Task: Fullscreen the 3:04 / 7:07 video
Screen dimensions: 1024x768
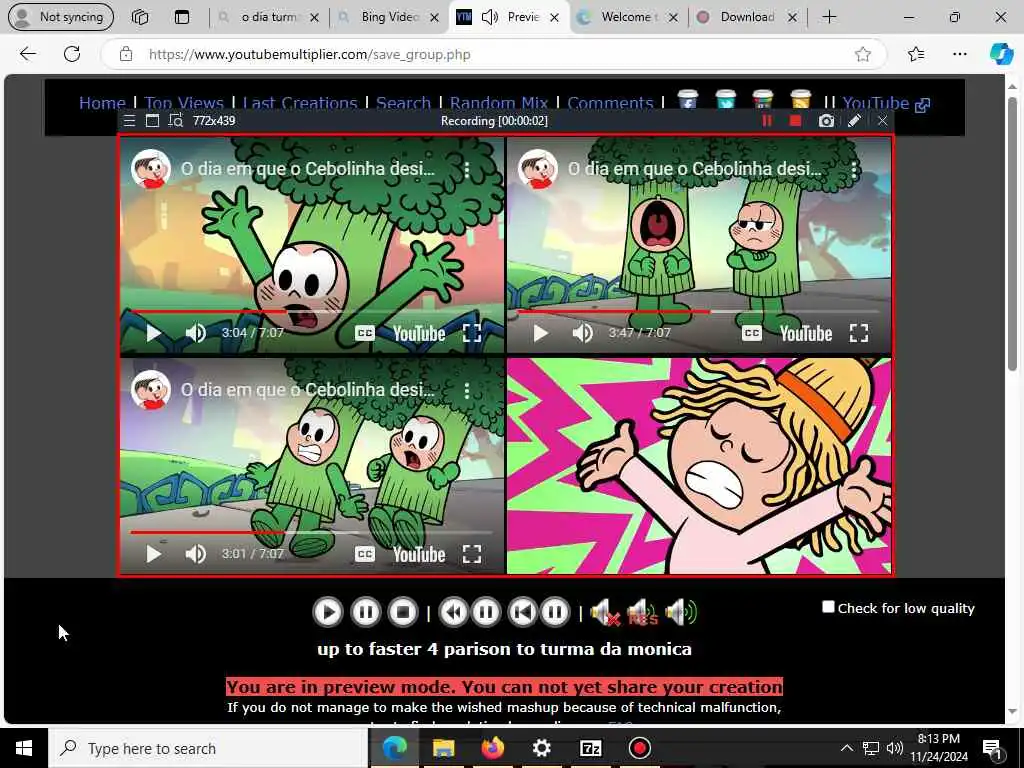Action: coord(472,333)
